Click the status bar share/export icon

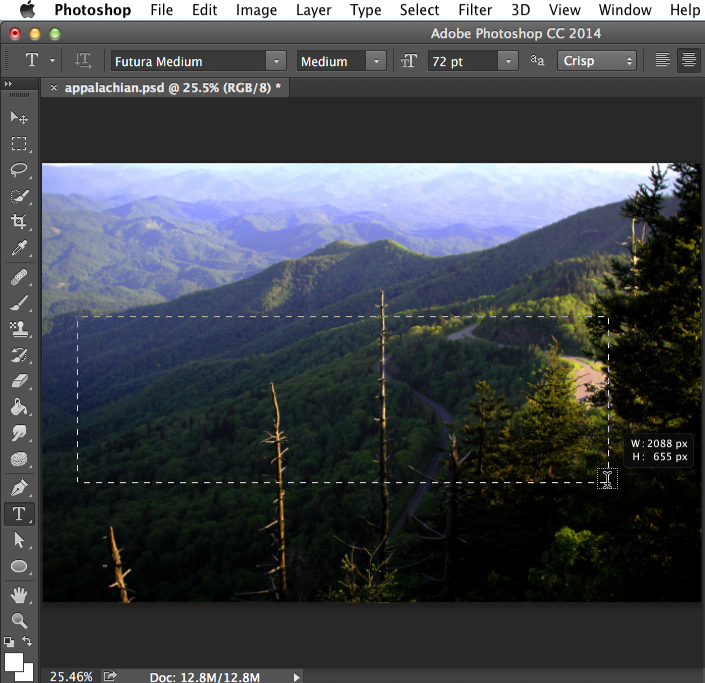point(110,676)
